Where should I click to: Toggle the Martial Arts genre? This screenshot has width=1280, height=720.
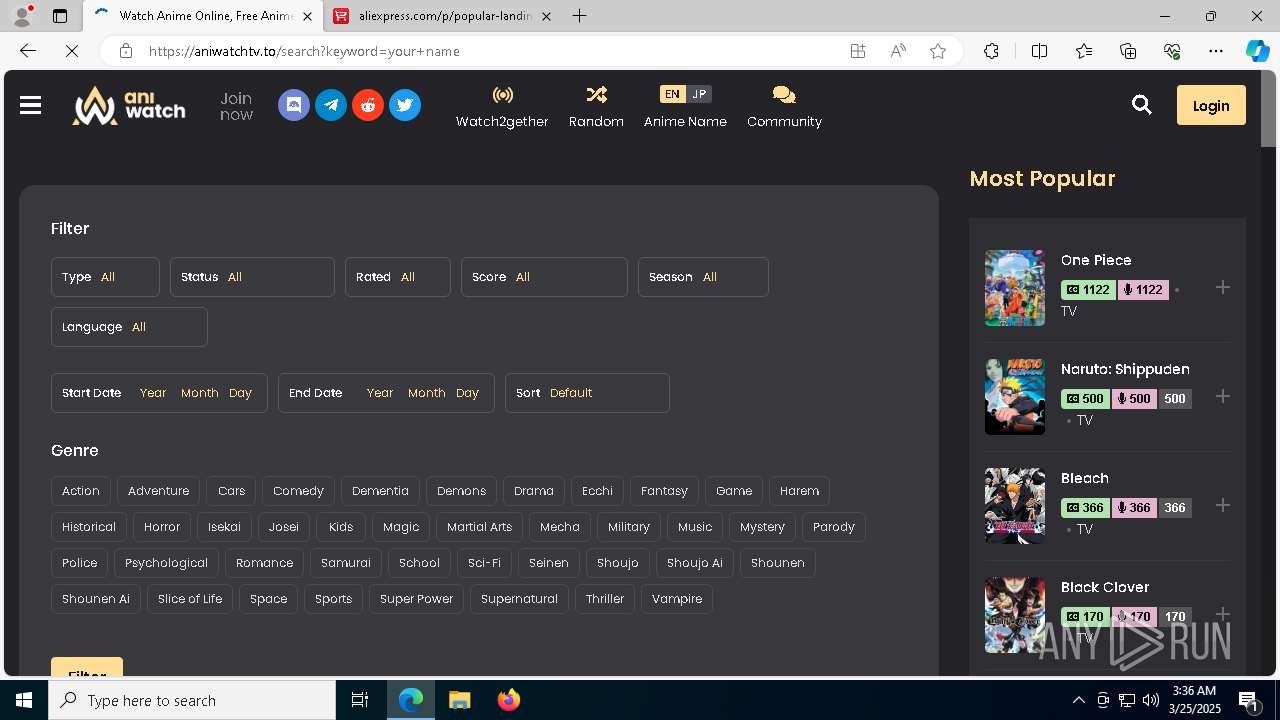pyautogui.click(x=479, y=527)
